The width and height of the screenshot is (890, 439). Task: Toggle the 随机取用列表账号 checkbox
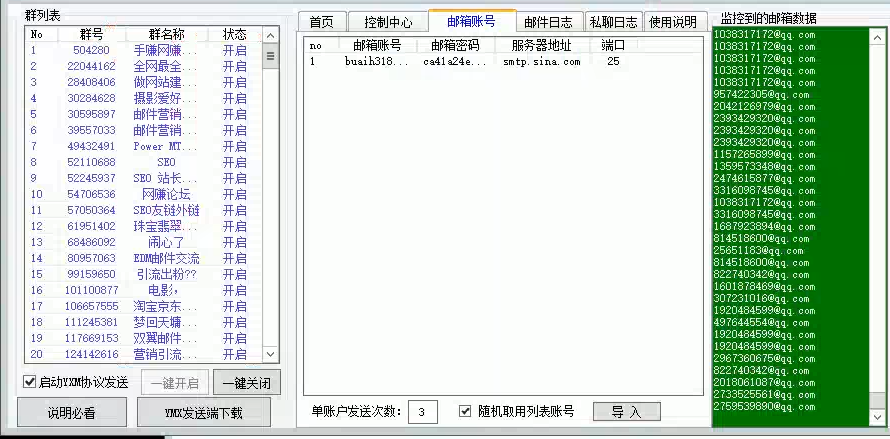pyautogui.click(x=465, y=411)
